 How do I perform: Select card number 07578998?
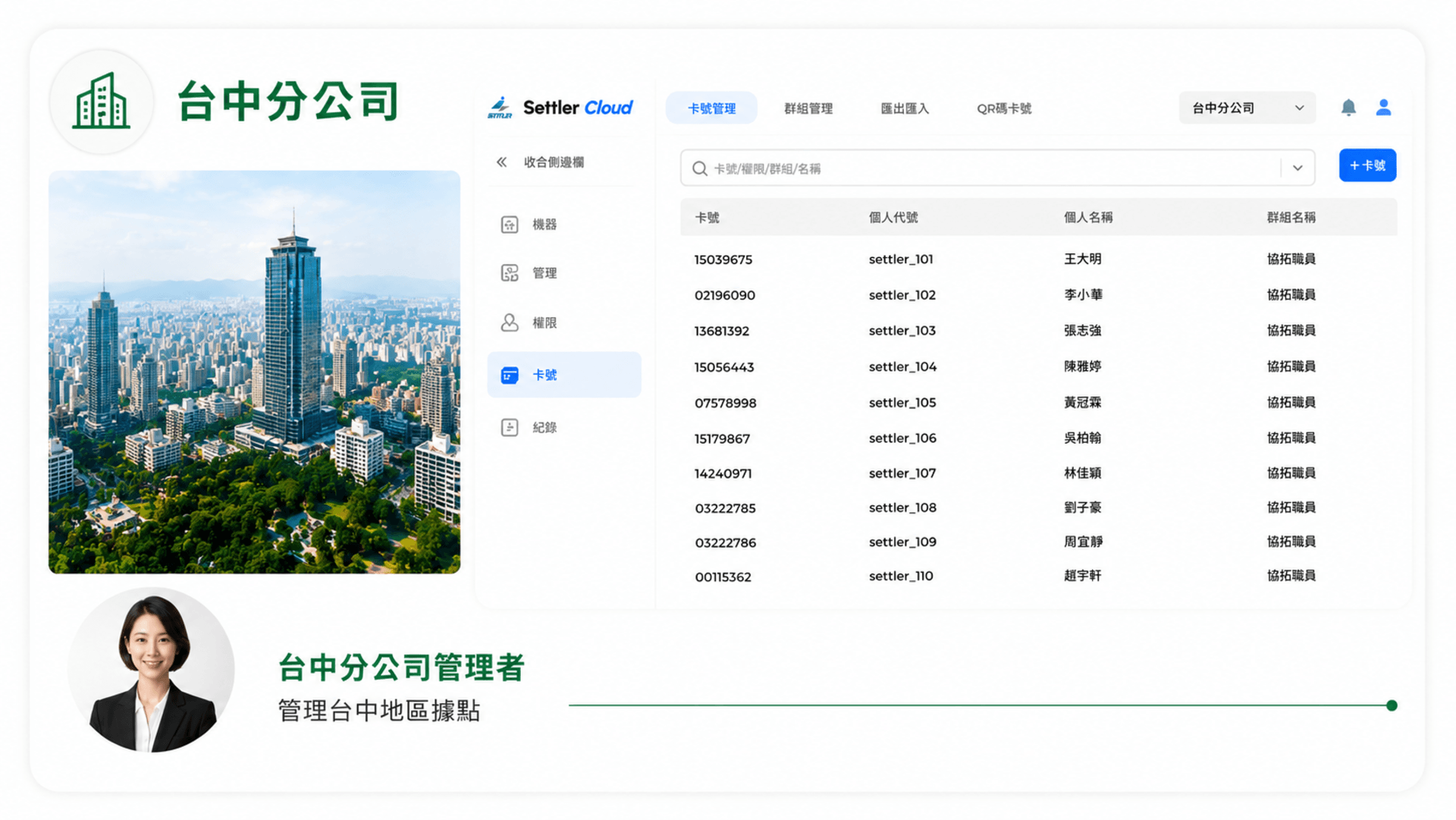[x=726, y=403]
